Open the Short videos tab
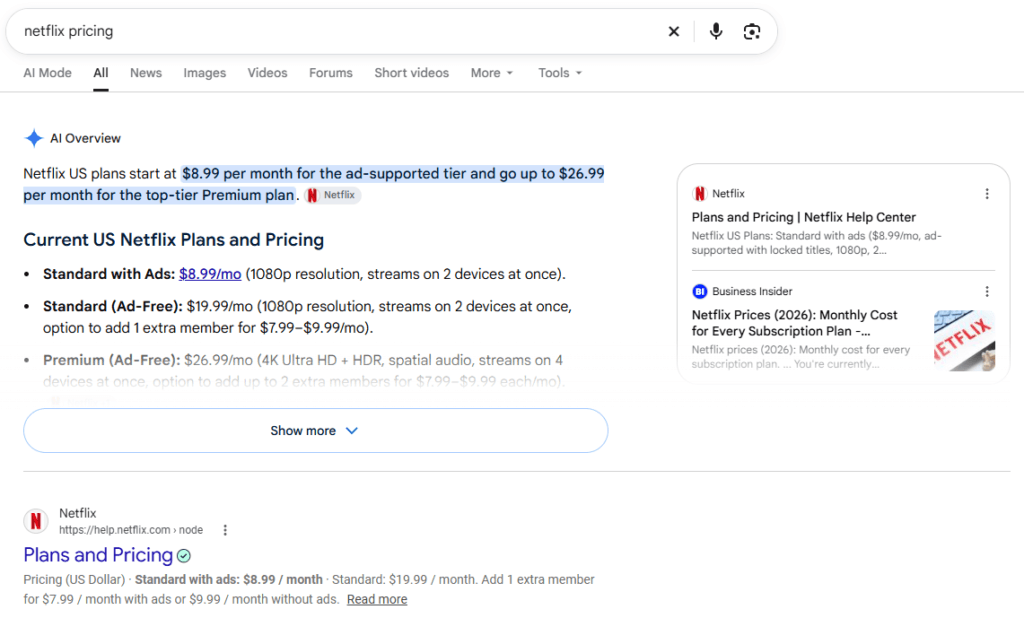The height and width of the screenshot is (618, 1024). point(411,73)
